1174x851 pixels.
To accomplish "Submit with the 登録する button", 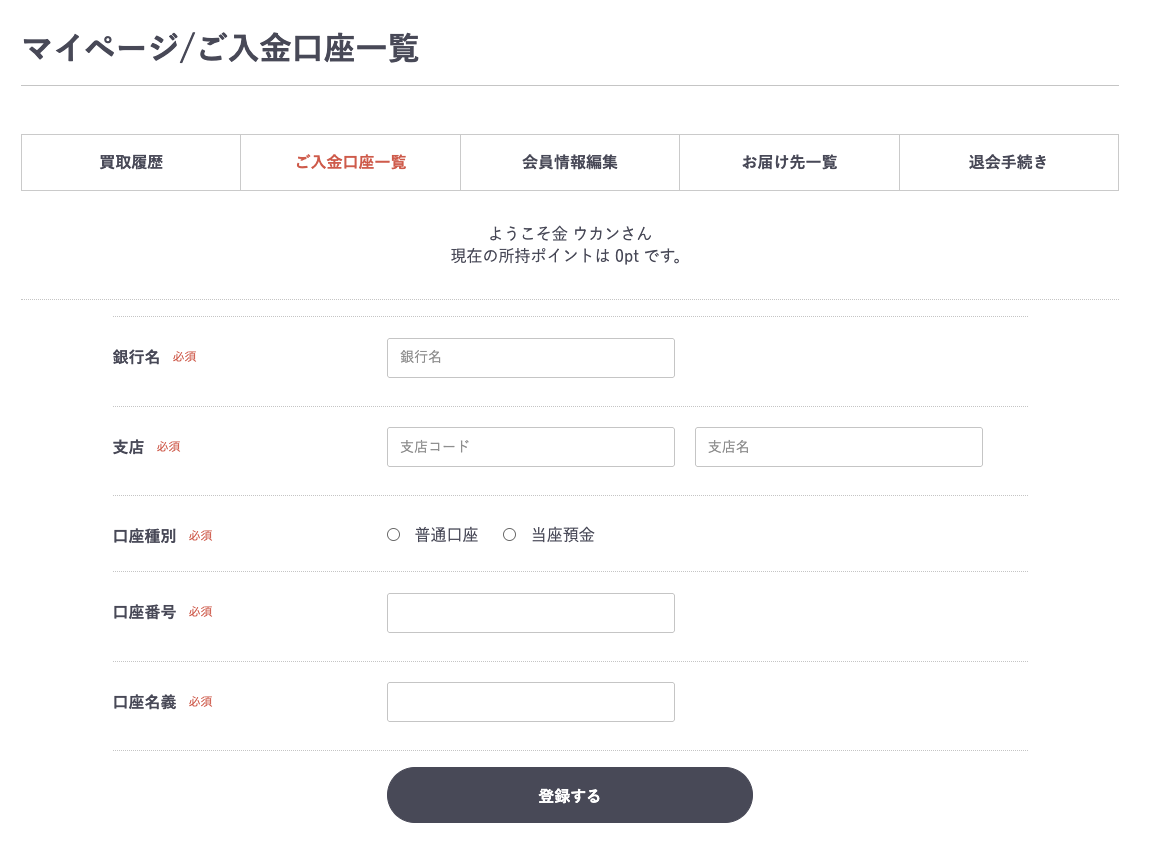I will 570,795.
